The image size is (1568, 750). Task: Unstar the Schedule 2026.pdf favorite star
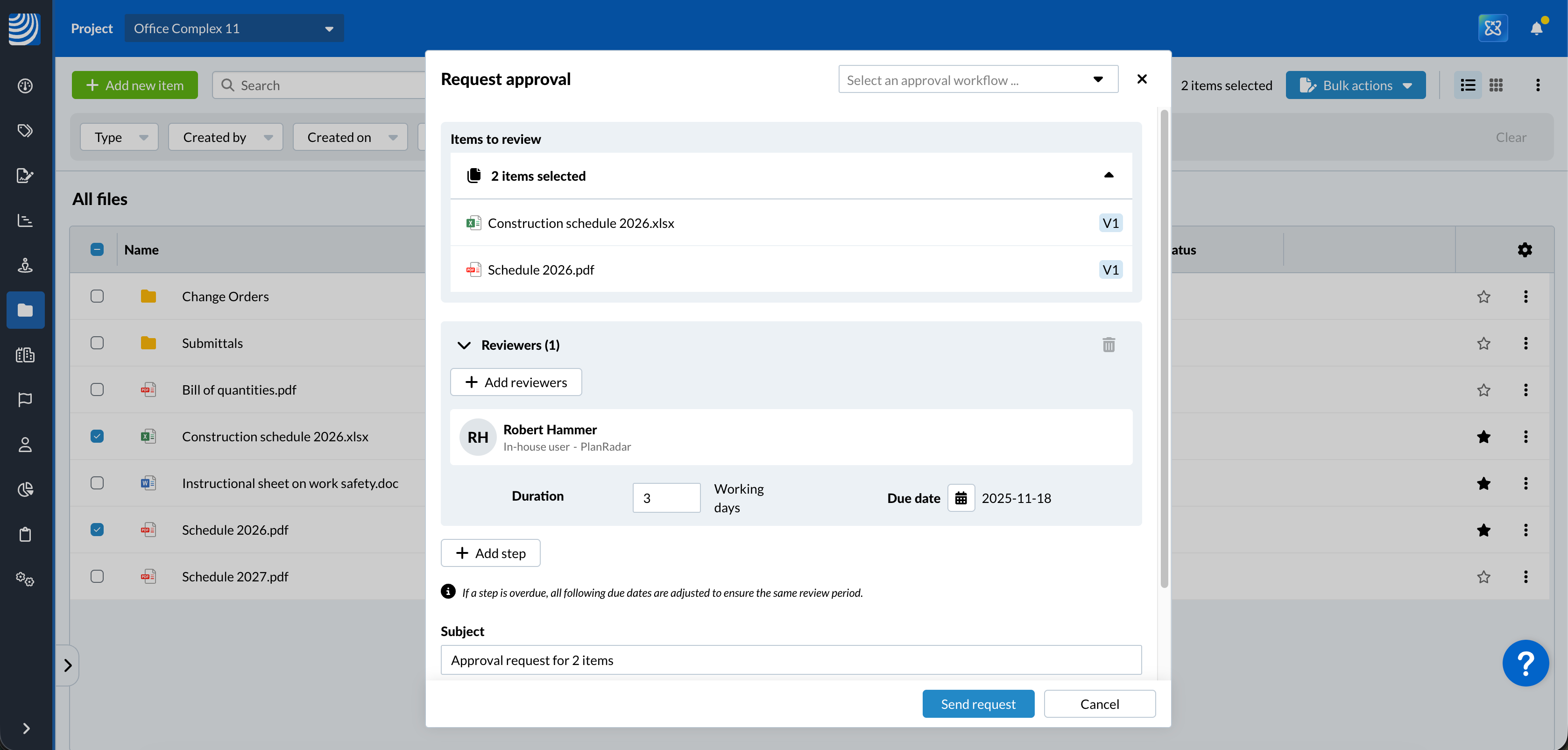coord(1483,530)
